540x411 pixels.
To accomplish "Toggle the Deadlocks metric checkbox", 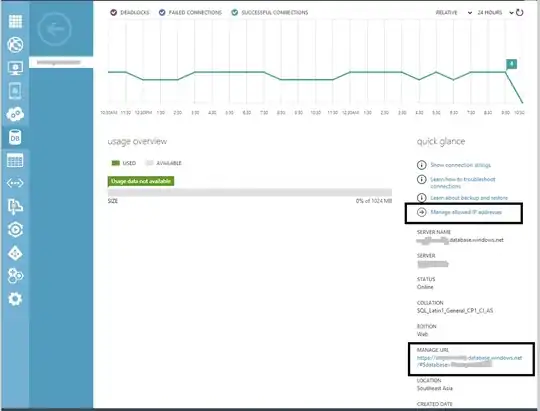I will (113, 12).
